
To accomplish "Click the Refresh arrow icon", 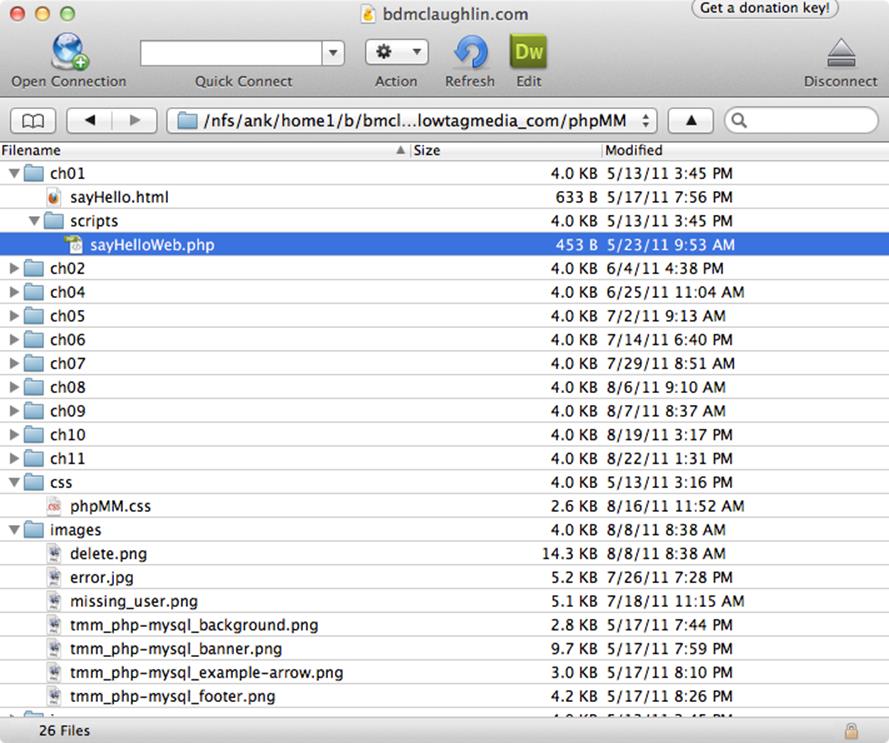I will pos(471,52).
